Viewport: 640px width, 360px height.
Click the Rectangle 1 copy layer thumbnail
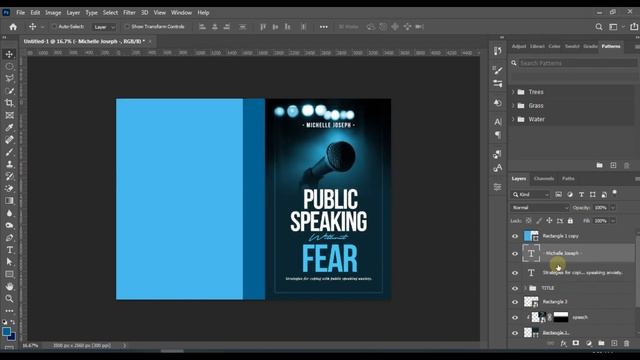click(x=531, y=236)
